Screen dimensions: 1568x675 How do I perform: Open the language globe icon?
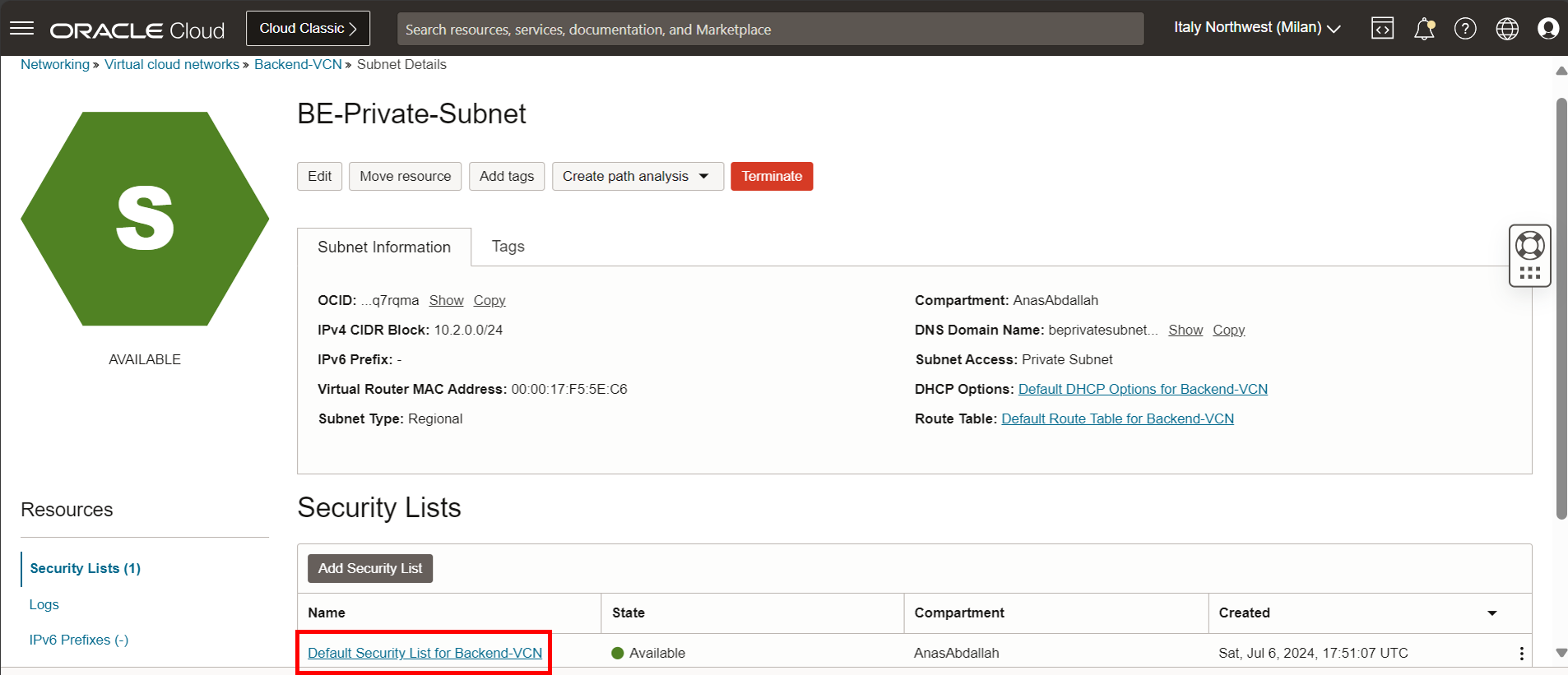(1507, 29)
